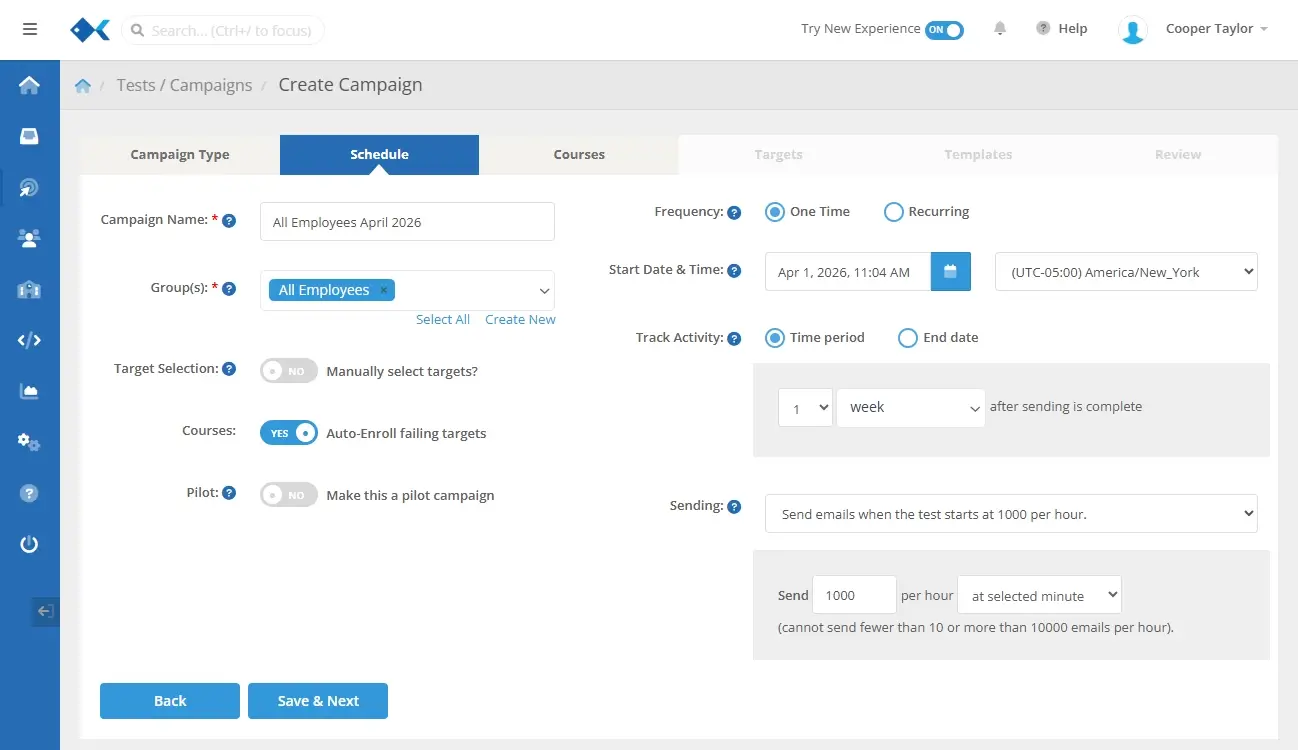Screen dimensions: 1298x750
Task: Click the notification bell icon
Action: [x=1000, y=29]
